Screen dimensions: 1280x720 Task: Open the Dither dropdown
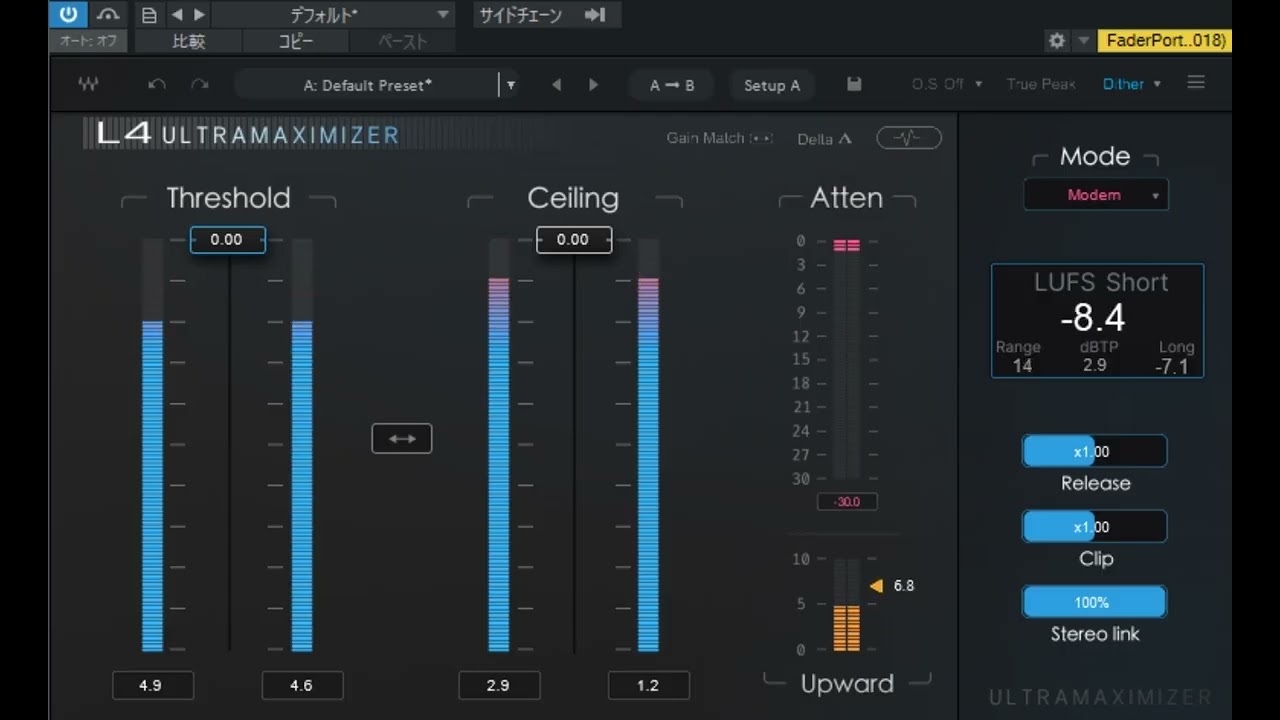click(1132, 84)
